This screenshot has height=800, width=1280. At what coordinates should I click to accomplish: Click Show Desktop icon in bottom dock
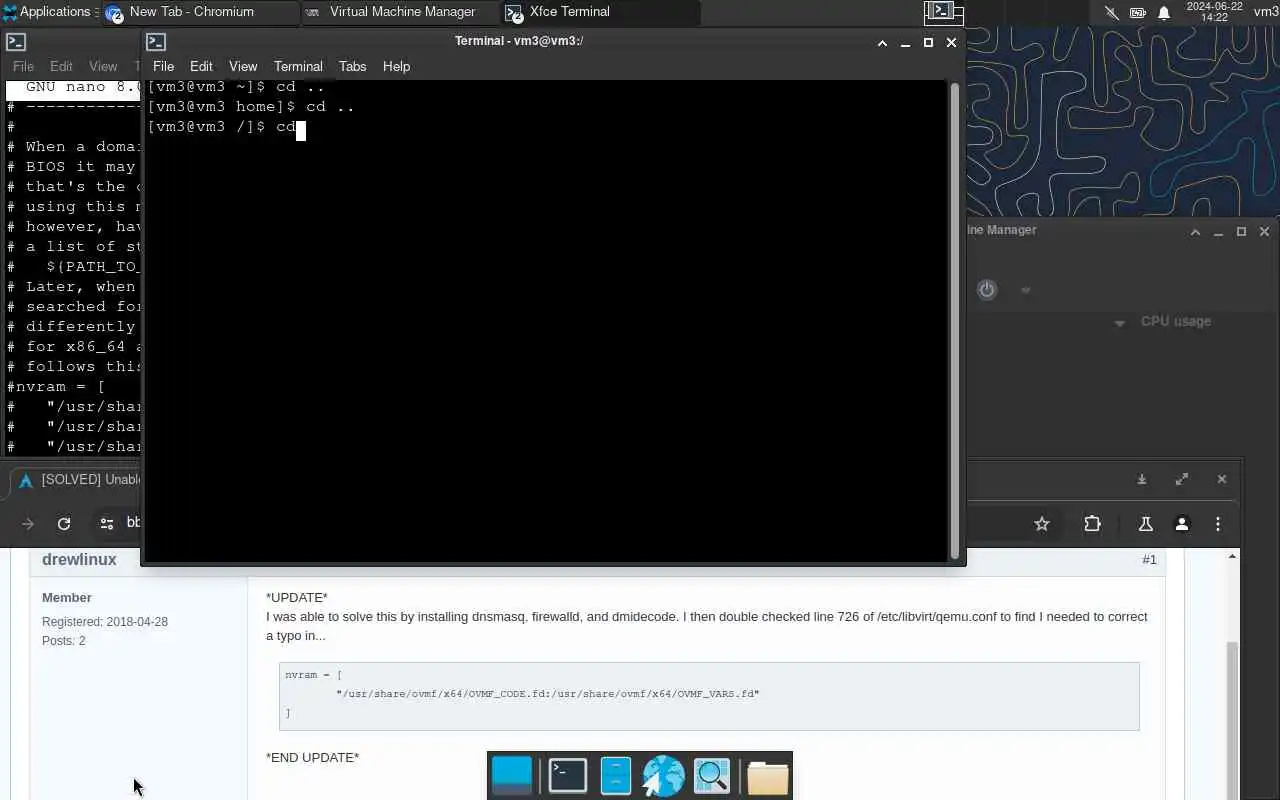click(512, 776)
